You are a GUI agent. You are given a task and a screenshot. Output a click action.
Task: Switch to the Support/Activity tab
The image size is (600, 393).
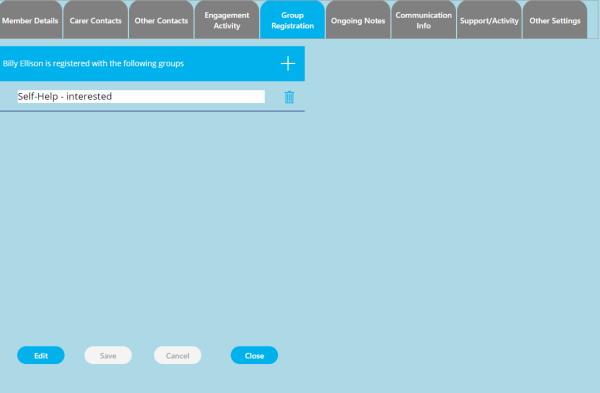pyautogui.click(x=489, y=20)
